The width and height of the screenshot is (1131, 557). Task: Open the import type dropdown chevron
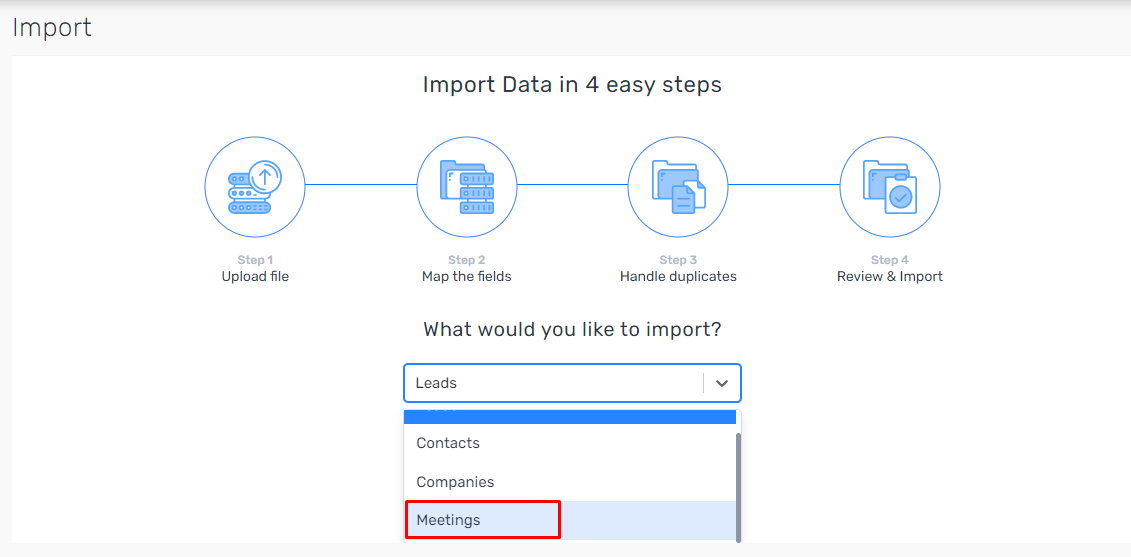click(x=722, y=383)
